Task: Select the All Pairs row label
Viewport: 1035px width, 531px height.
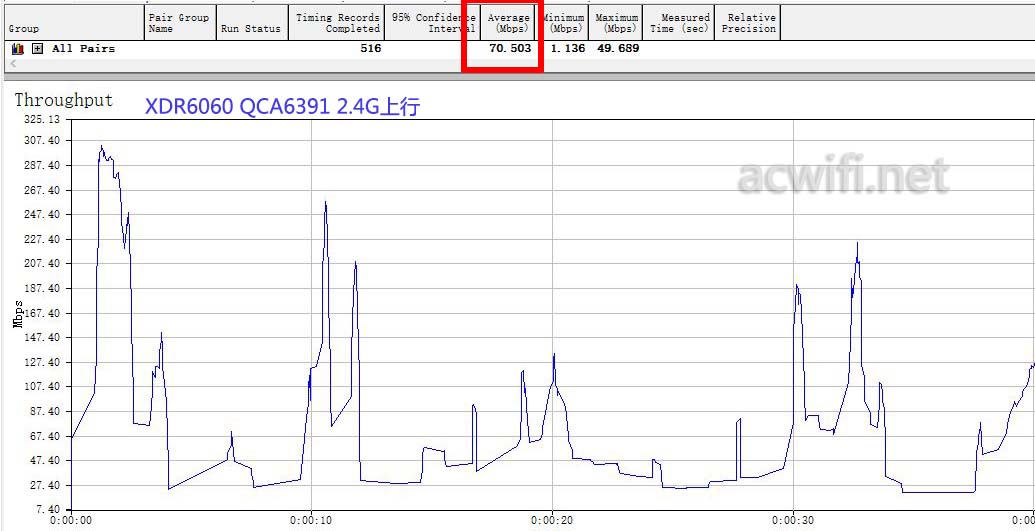Action: (83, 48)
